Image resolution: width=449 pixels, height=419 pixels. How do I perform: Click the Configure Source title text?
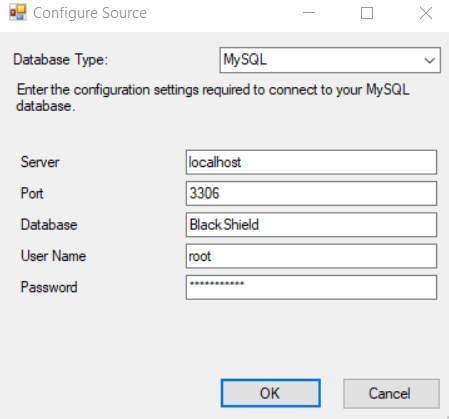[90, 13]
